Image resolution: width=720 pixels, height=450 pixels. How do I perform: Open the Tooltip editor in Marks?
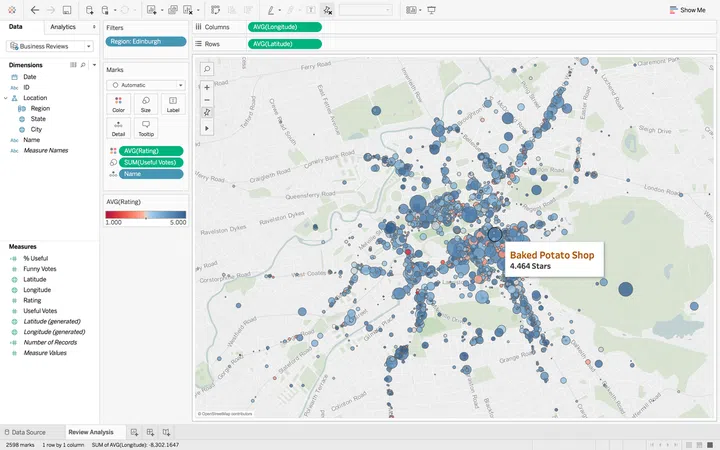click(146, 127)
